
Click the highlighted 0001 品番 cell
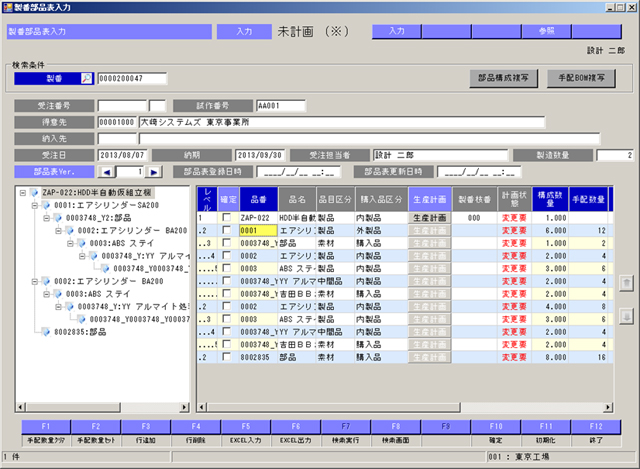(x=258, y=231)
